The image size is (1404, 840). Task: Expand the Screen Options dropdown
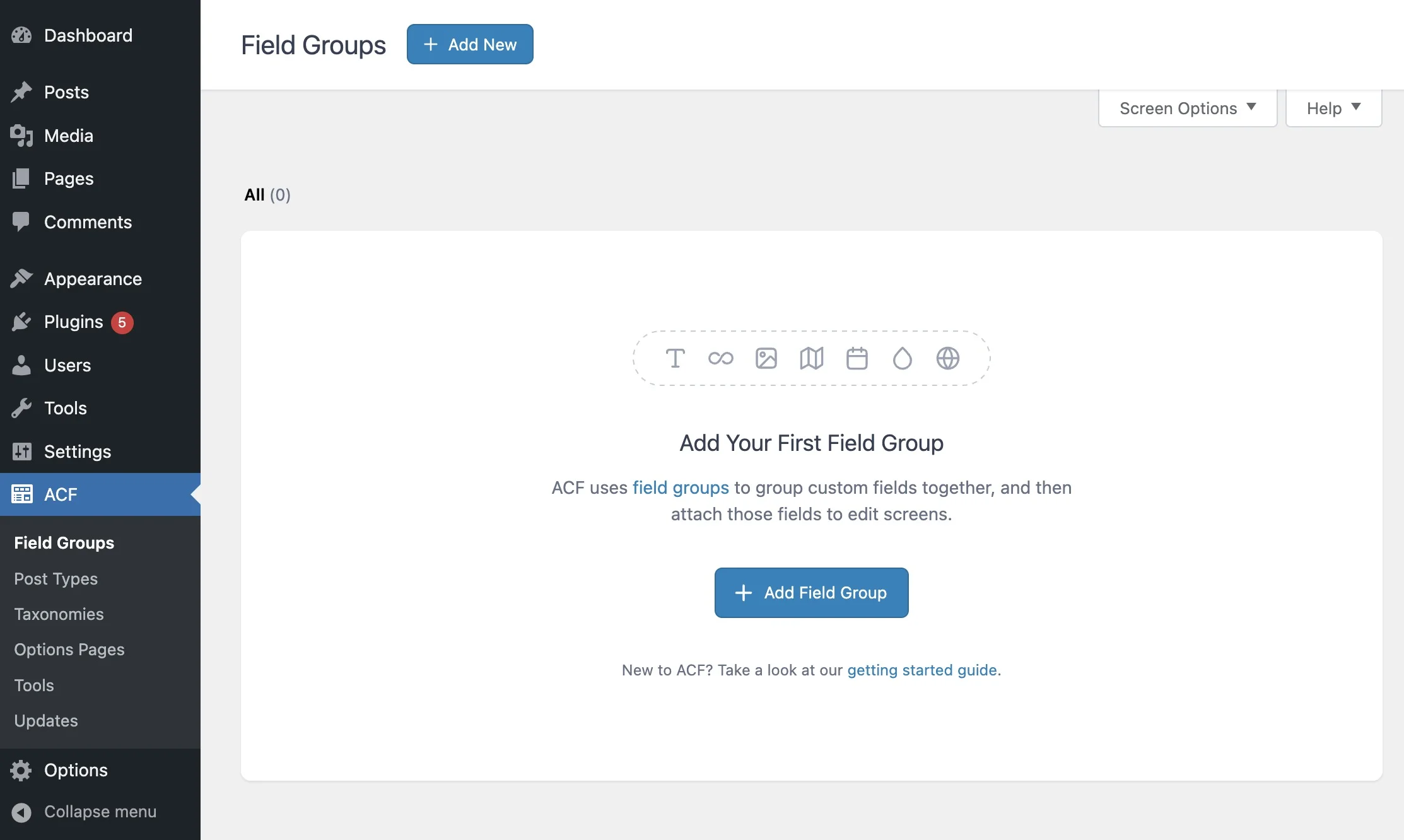pyautogui.click(x=1188, y=108)
